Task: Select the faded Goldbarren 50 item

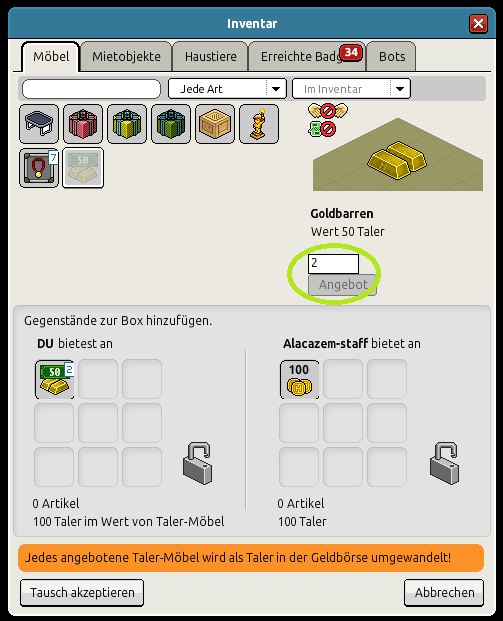Action: [x=83, y=168]
